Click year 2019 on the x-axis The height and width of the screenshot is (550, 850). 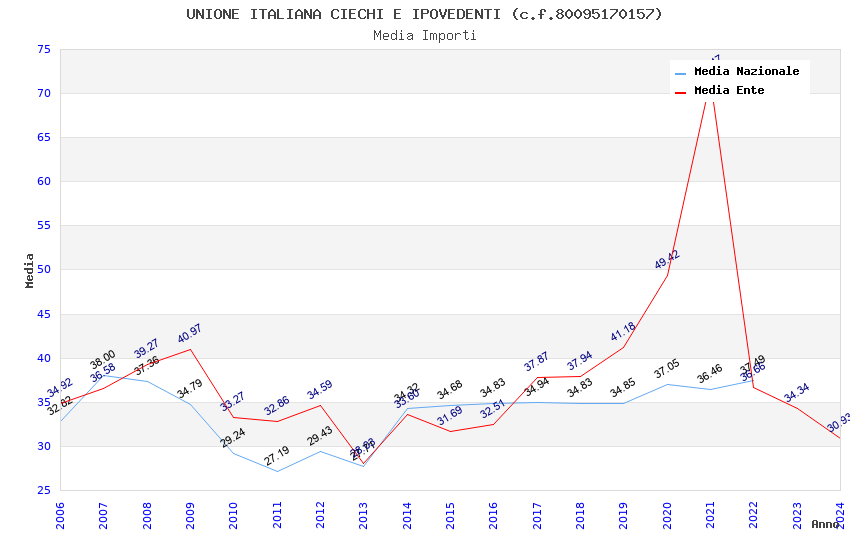[x=624, y=515]
